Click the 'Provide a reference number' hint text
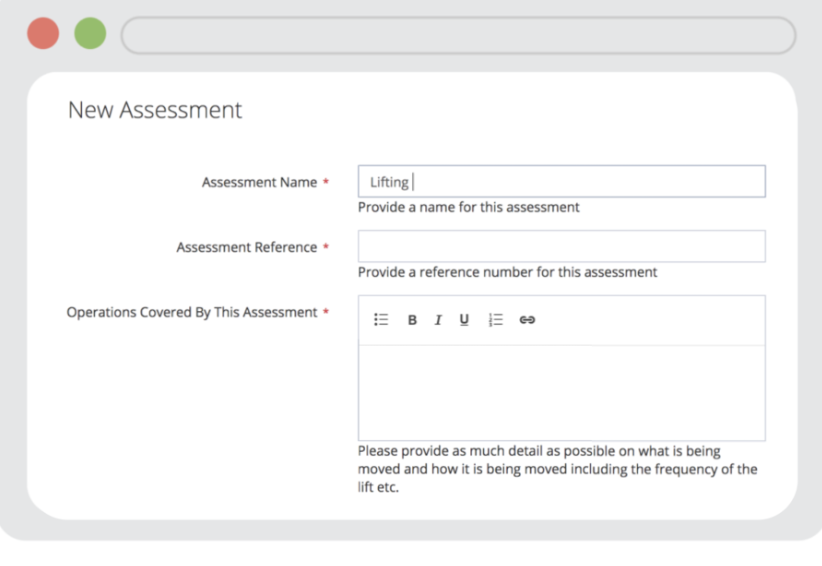 click(x=507, y=272)
